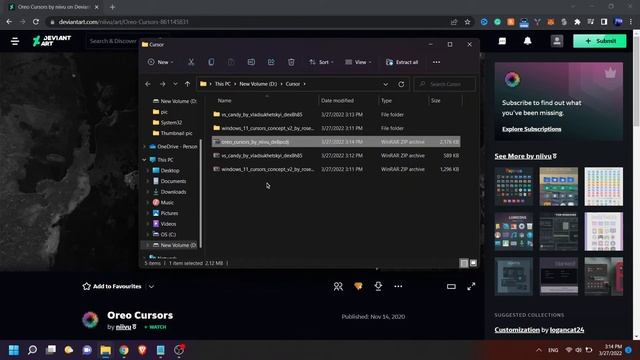
Task: Open the New dropdown in Explorer
Action: point(160,62)
